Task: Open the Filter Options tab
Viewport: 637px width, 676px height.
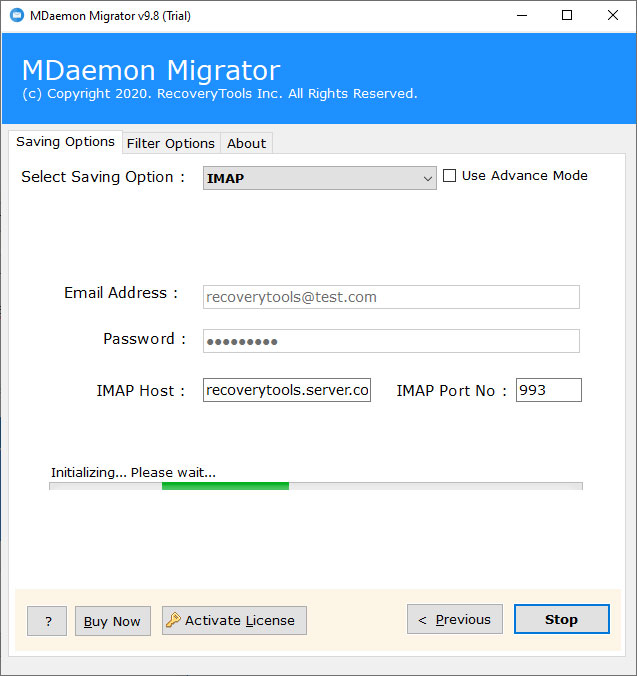Action: click(170, 143)
